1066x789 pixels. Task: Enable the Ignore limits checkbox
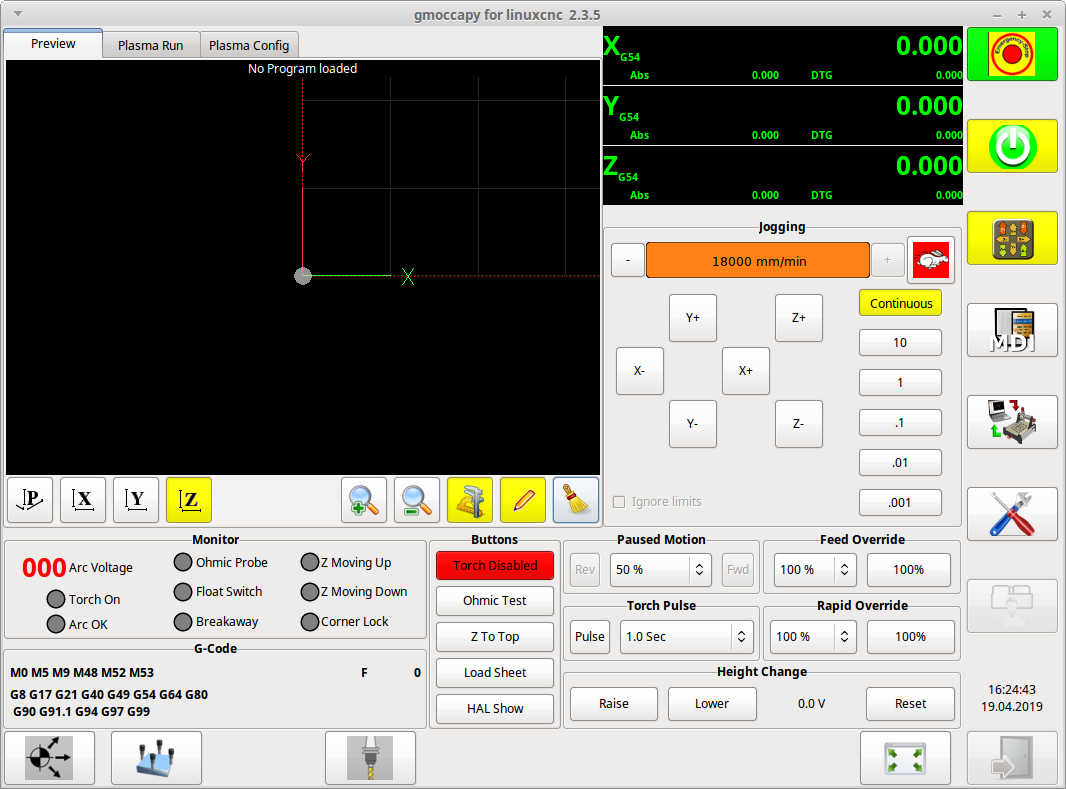point(619,502)
